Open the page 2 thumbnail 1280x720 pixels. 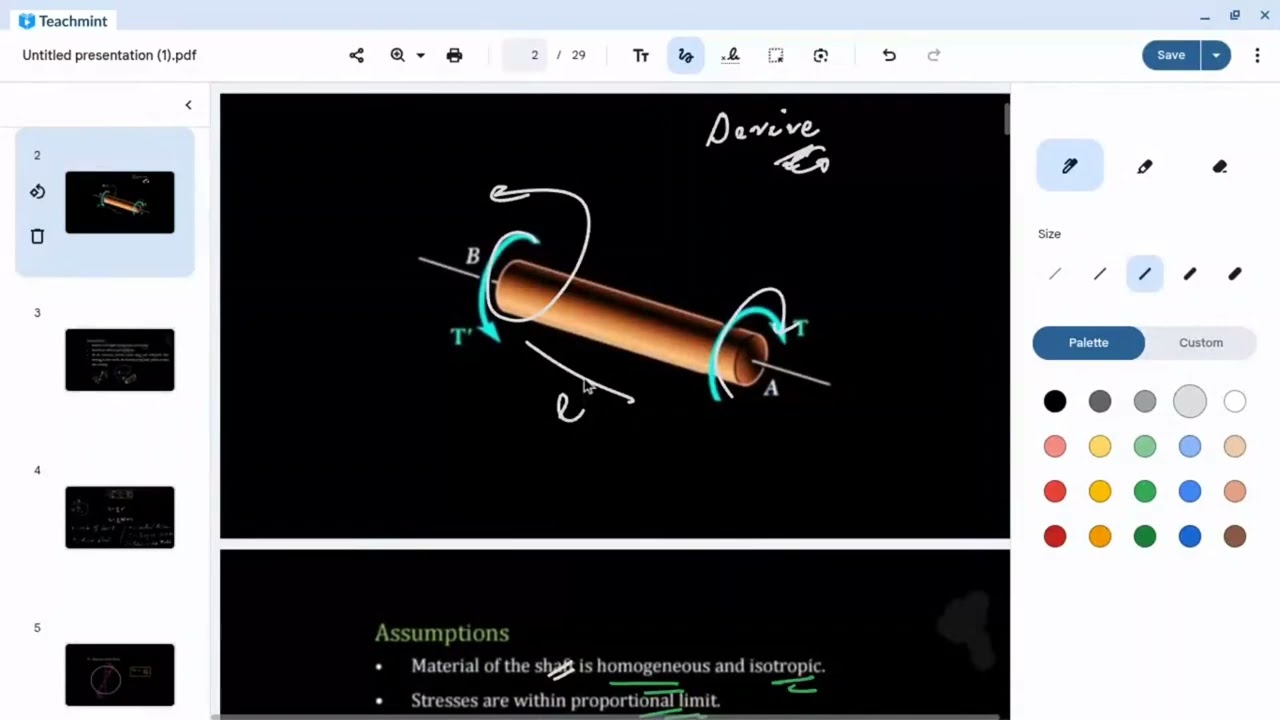tap(120, 202)
